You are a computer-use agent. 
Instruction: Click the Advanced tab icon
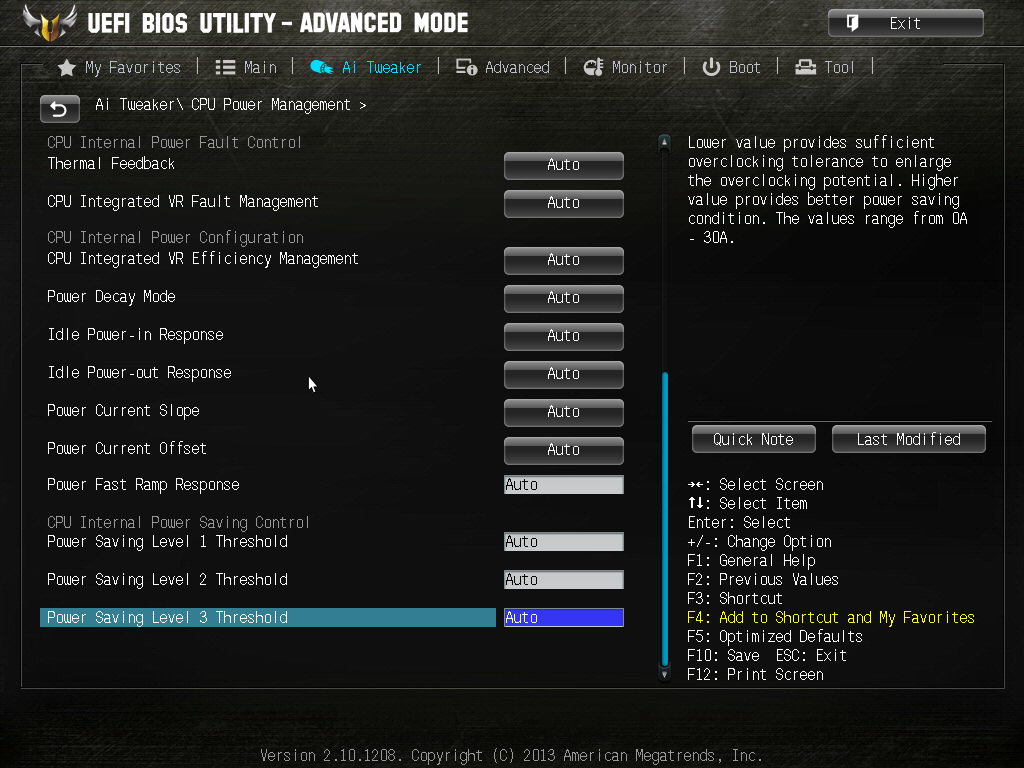[466, 67]
